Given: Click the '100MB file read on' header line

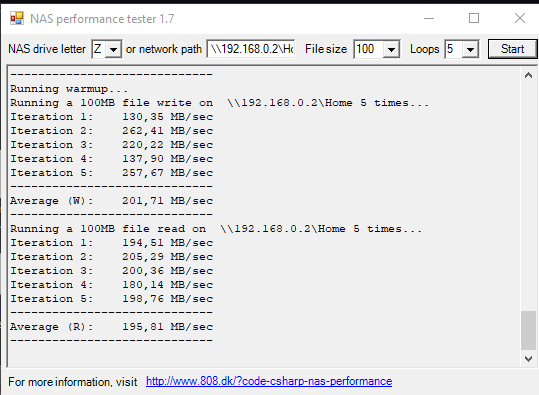Looking at the screenshot, I should pos(216,229).
